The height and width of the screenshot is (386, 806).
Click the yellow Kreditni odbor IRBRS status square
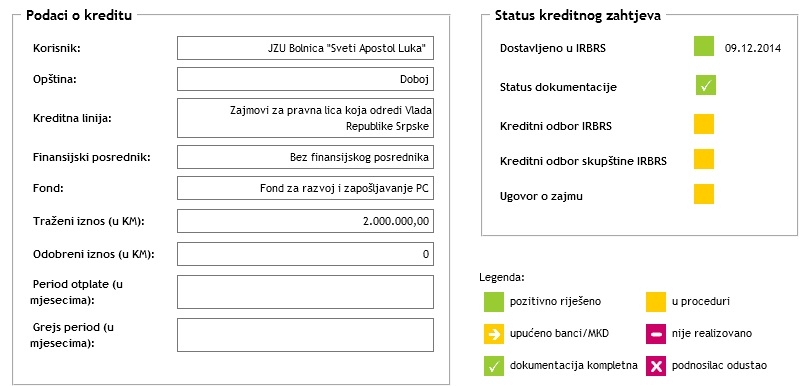[704, 124]
